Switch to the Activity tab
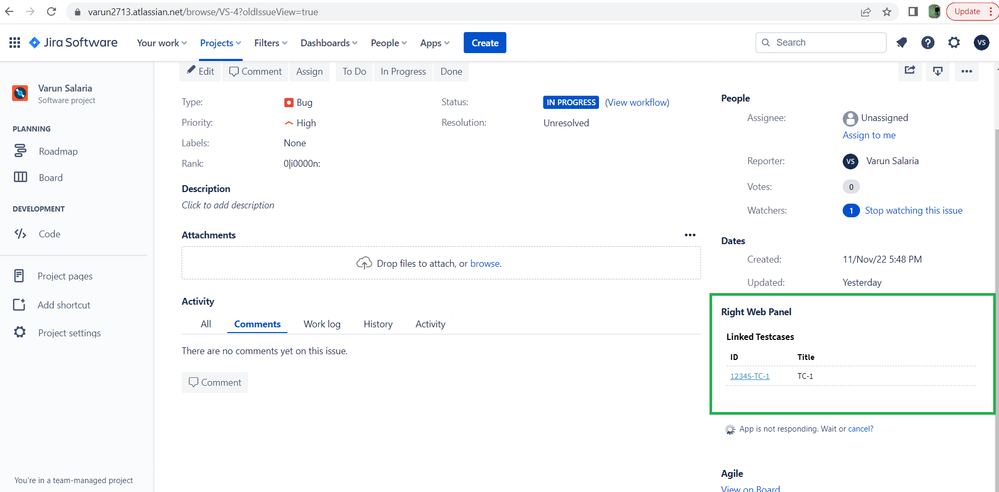This screenshot has width=999, height=492. [x=430, y=324]
